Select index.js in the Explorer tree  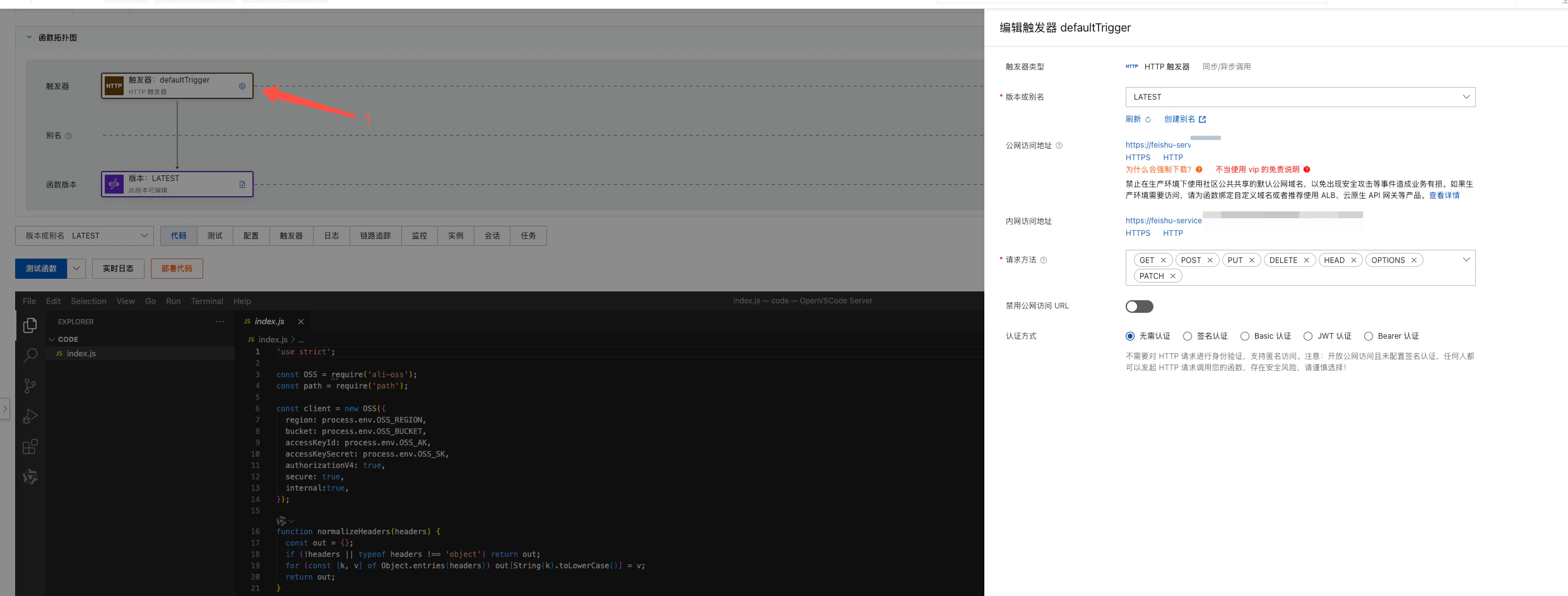click(140, 353)
